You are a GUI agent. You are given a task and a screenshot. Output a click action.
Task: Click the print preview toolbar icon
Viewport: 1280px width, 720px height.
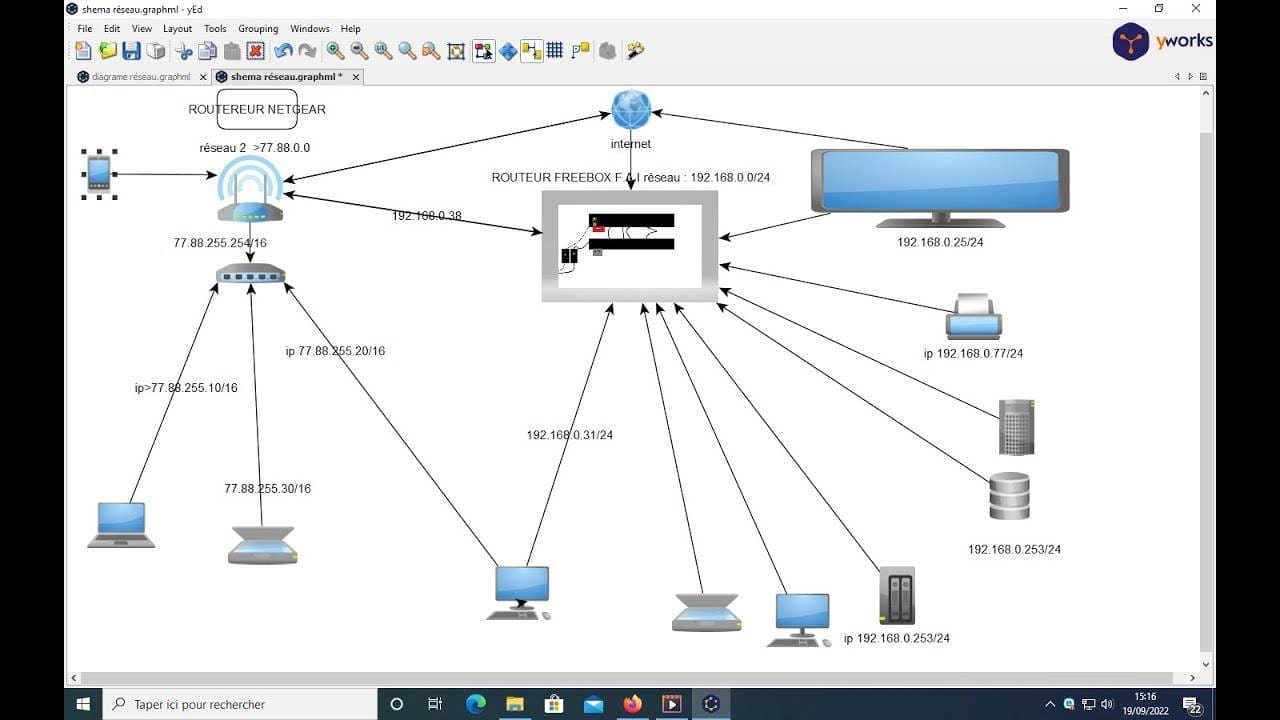coord(156,51)
